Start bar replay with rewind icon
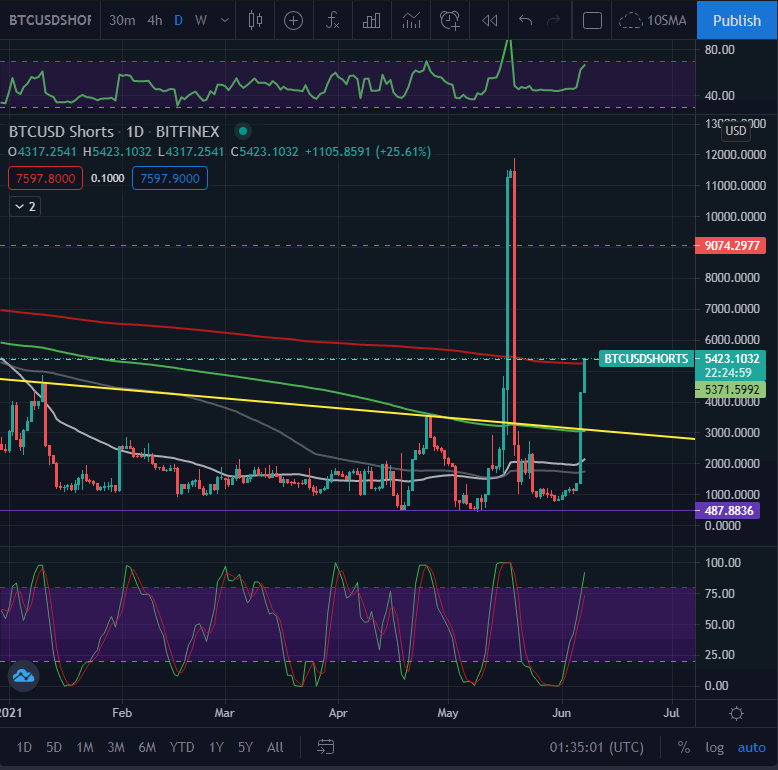The width and height of the screenshot is (778, 770). tap(490, 20)
